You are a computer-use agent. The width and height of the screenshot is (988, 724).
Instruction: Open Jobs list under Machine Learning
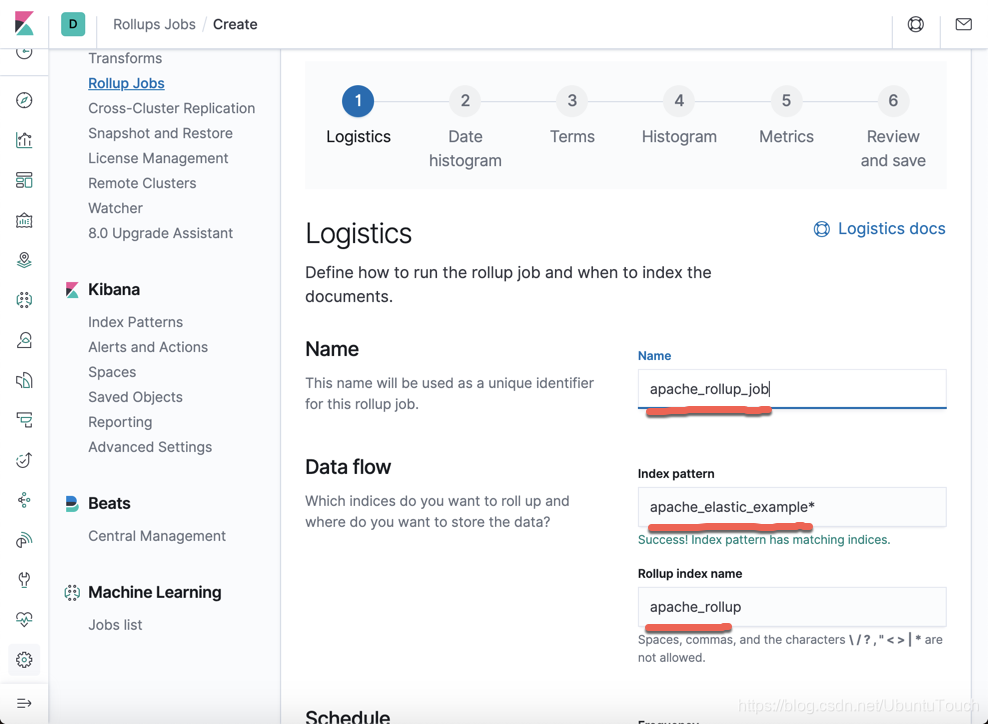point(115,624)
